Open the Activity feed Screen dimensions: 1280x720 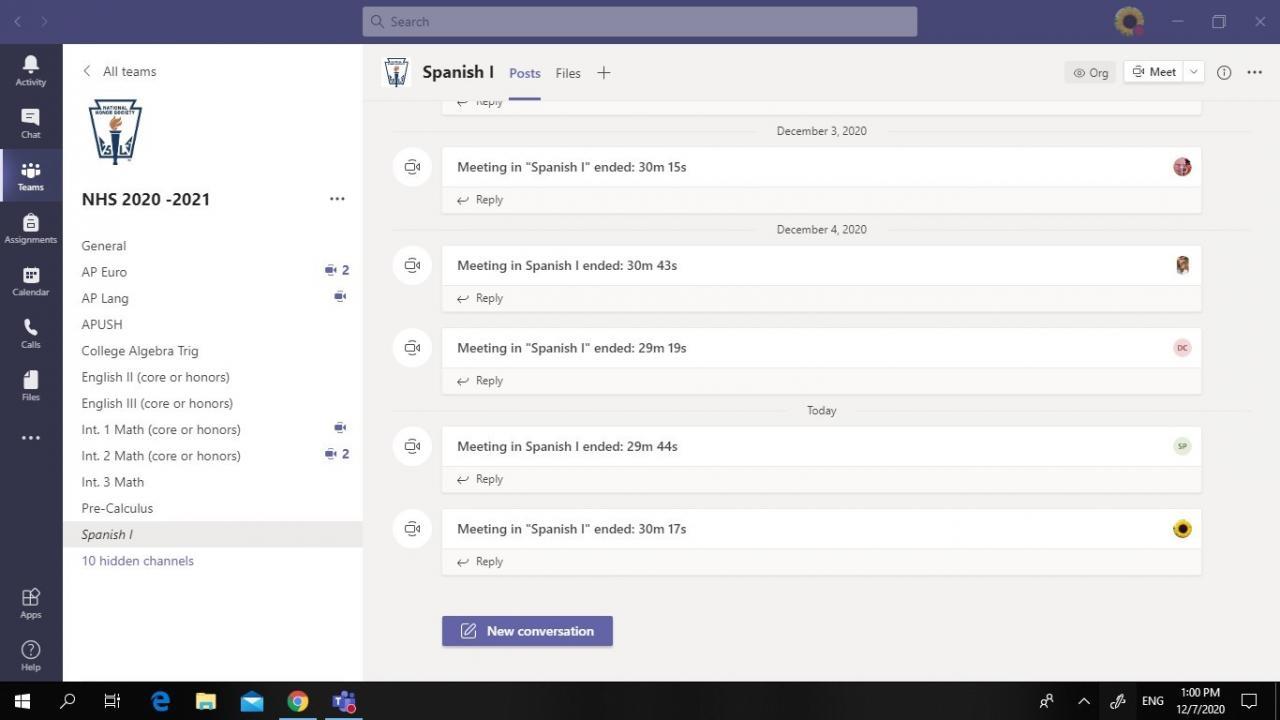pyautogui.click(x=31, y=70)
